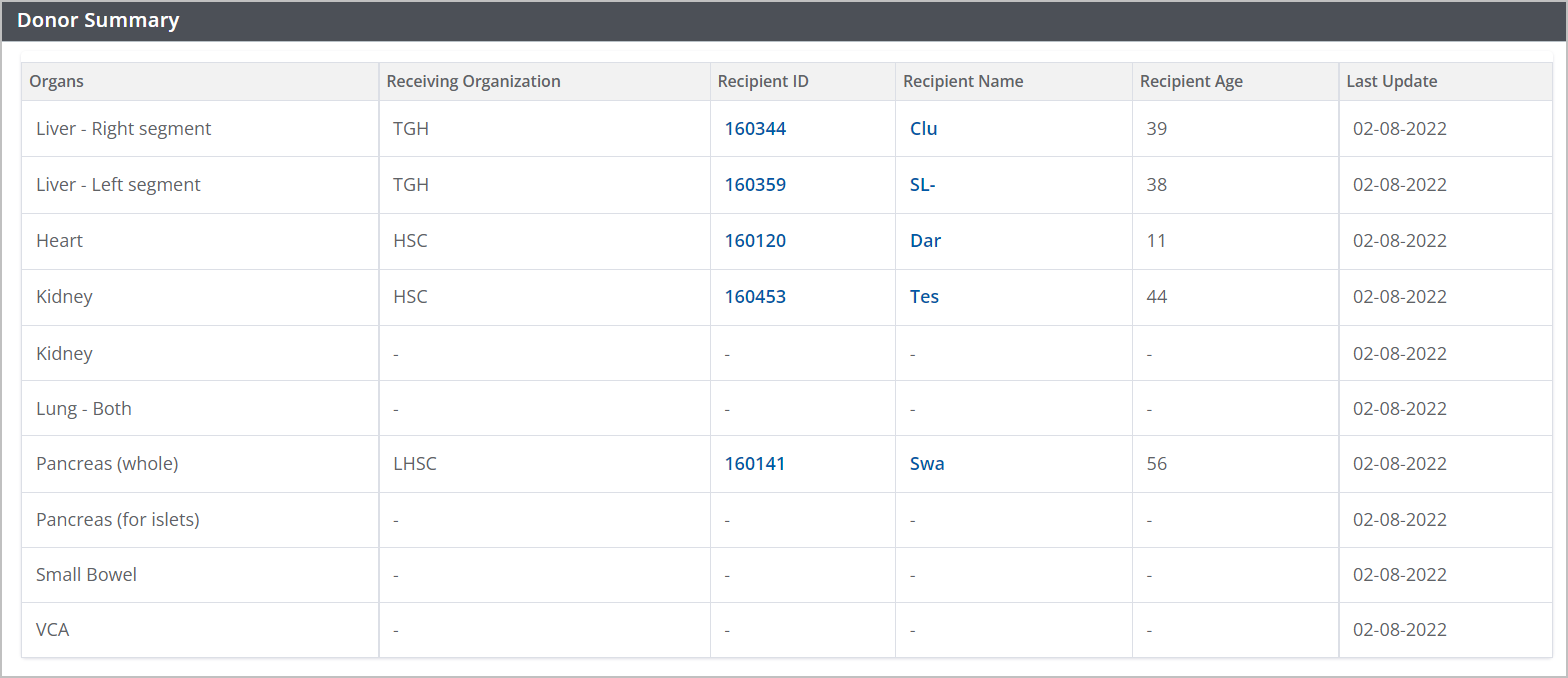This screenshot has width=1568, height=678.
Task: Open recipient ID 160344 link
Action: 755,129
